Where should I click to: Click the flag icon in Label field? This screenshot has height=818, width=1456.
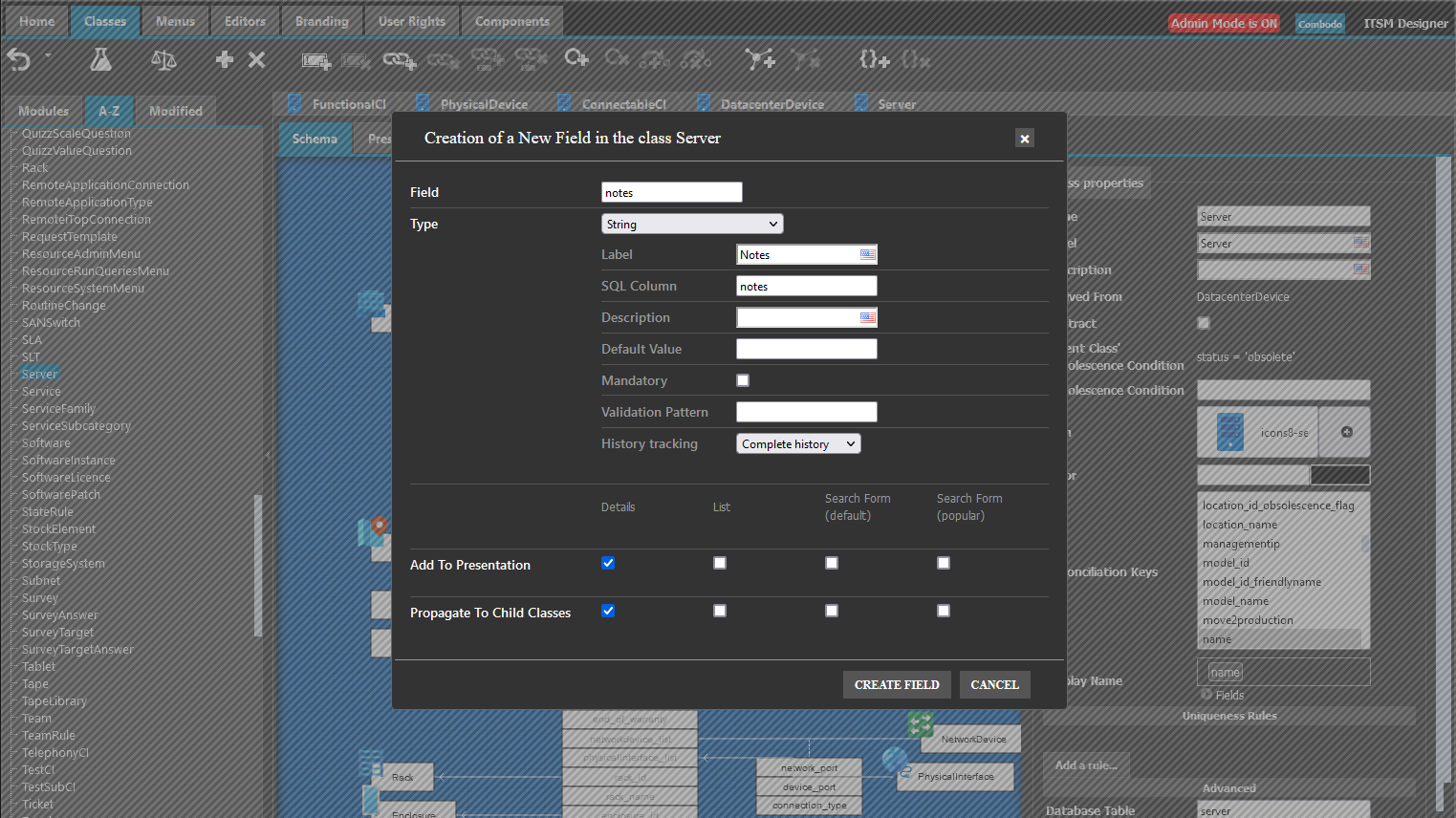(x=867, y=254)
